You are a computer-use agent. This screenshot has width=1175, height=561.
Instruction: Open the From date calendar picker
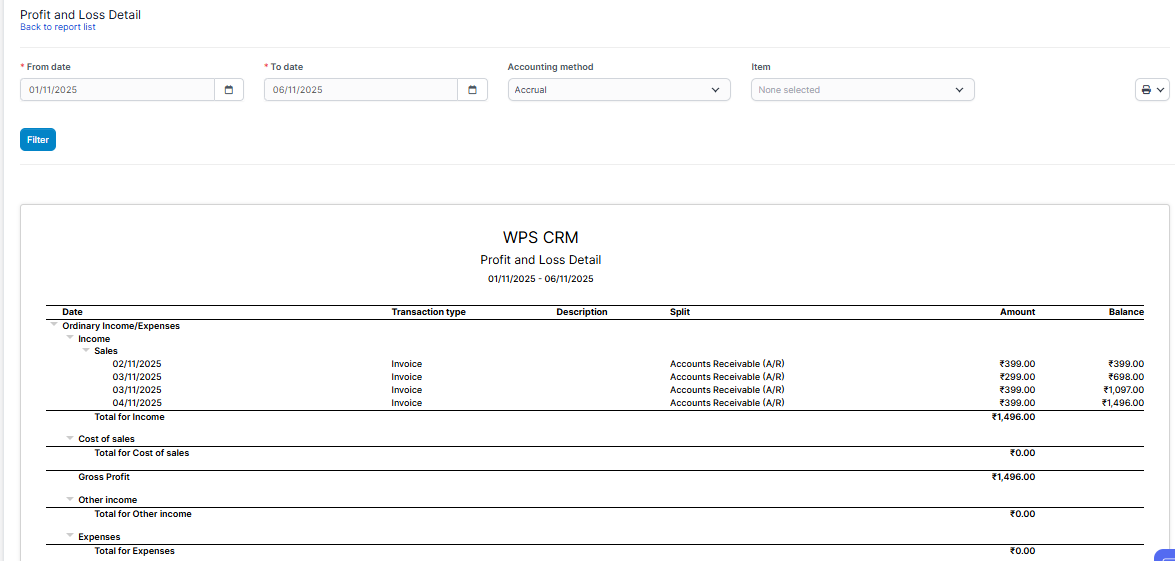(x=229, y=90)
